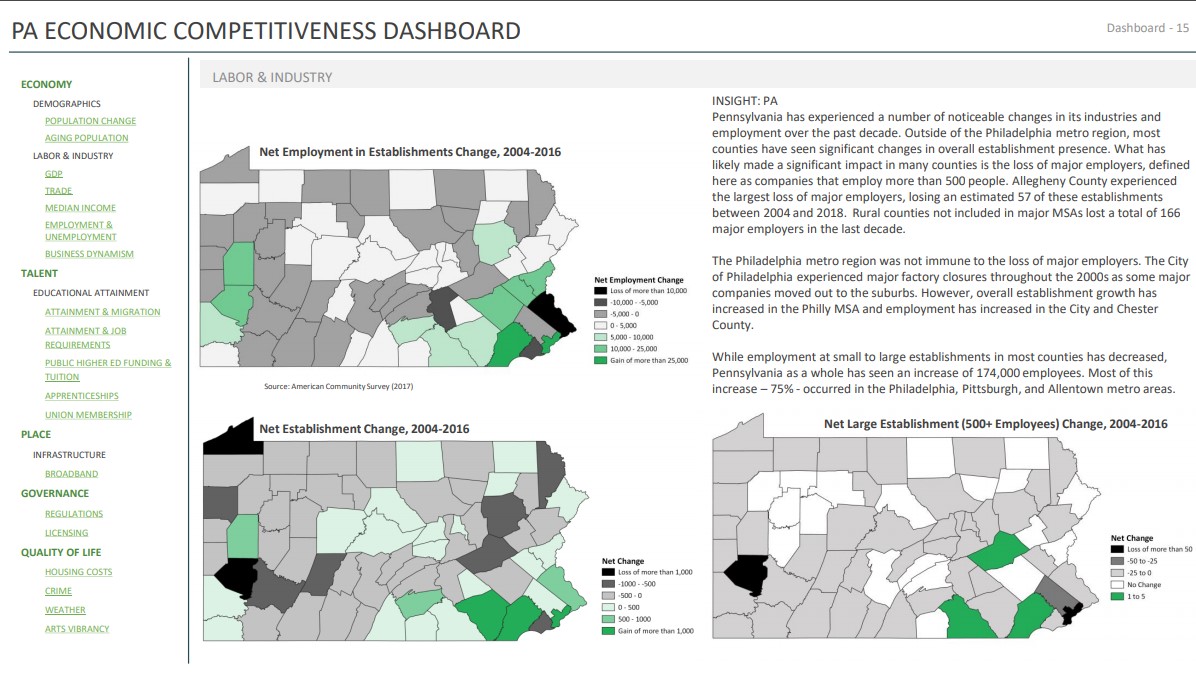Open the Crime link
The image size is (1196, 675).
[58, 591]
